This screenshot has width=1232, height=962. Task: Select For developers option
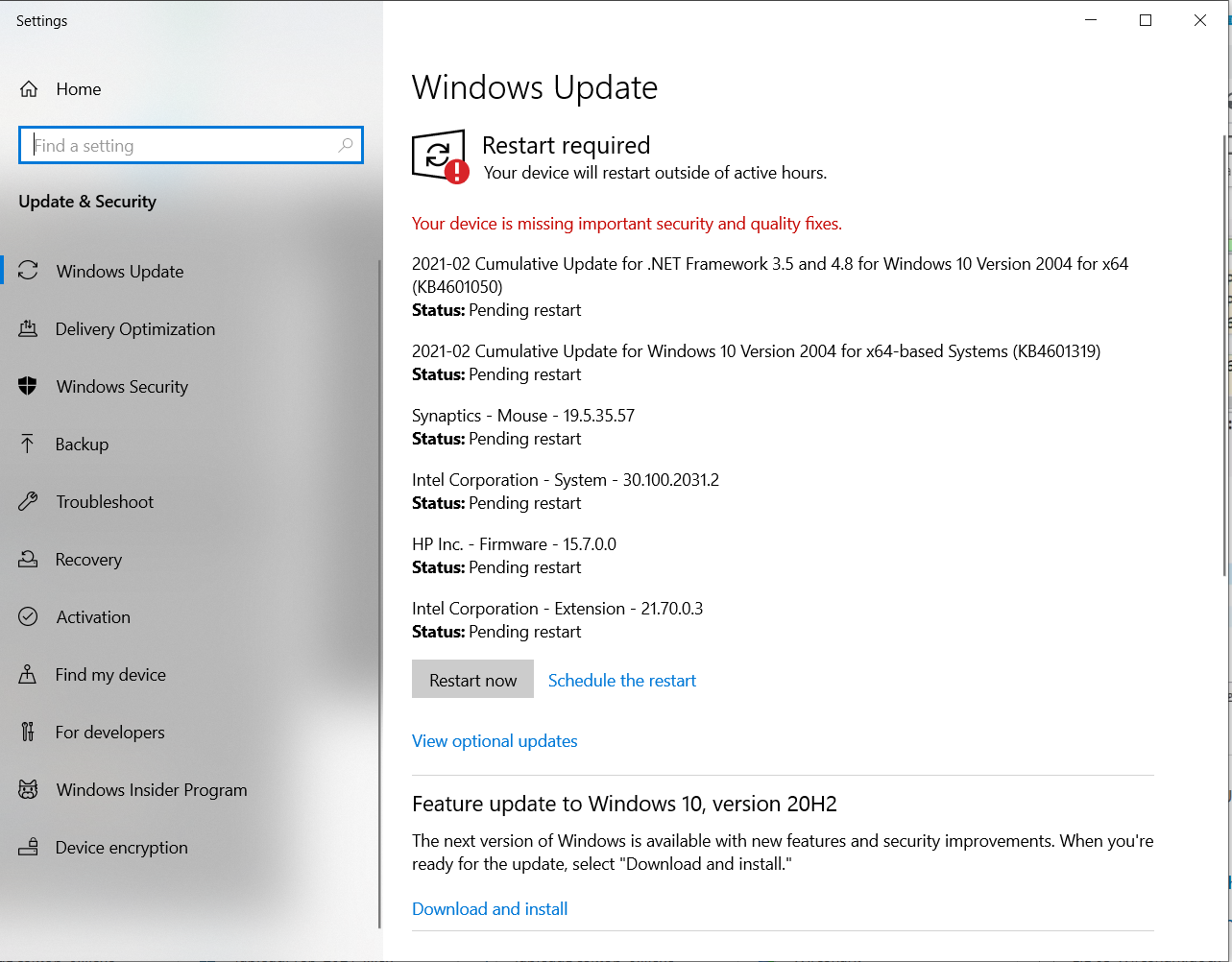[190, 732]
